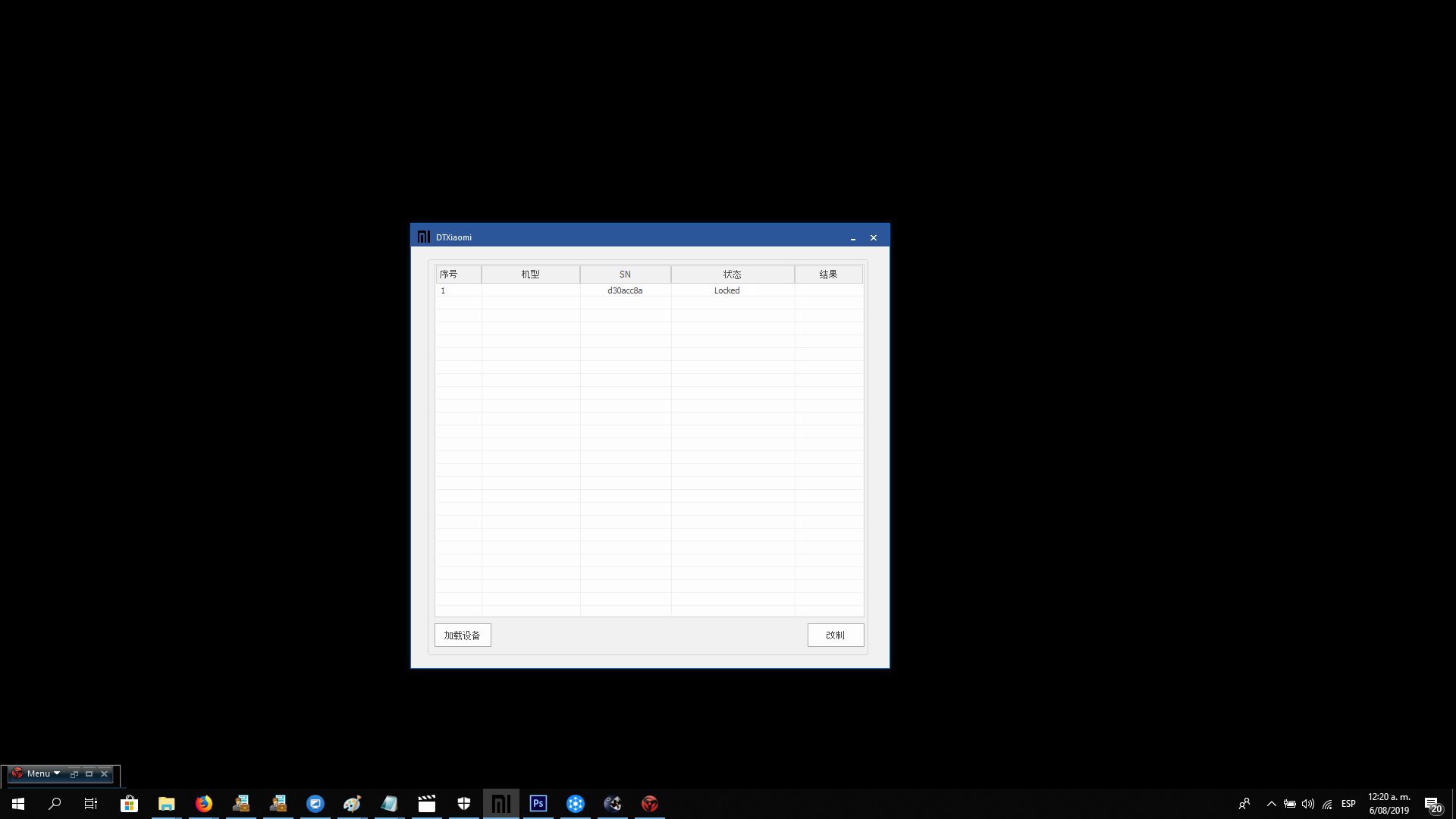
Task: Open Firefox from taskbar
Action: [204, 804]
